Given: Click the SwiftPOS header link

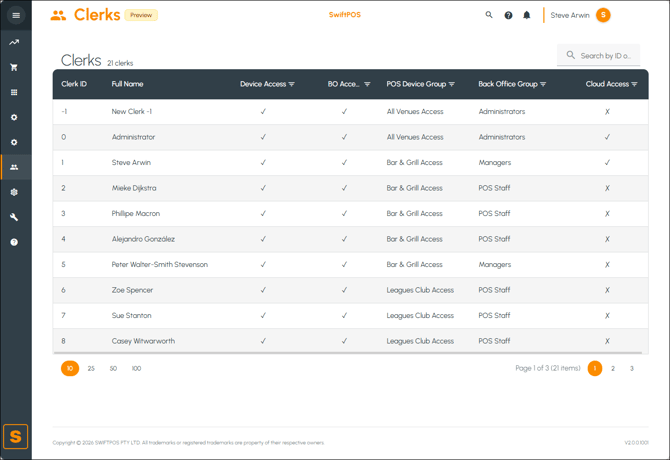Looking at the screenshot, I should [344, 15].
